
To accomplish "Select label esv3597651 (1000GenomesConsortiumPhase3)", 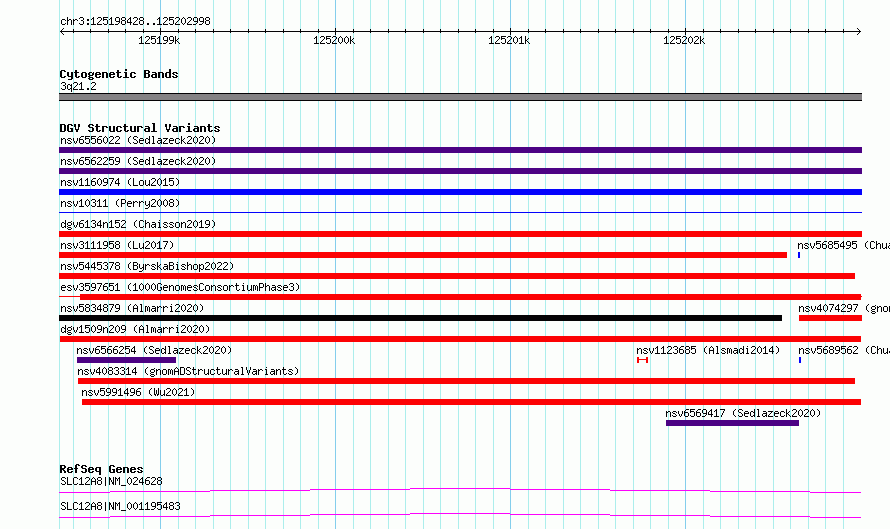I will point(180,287).
